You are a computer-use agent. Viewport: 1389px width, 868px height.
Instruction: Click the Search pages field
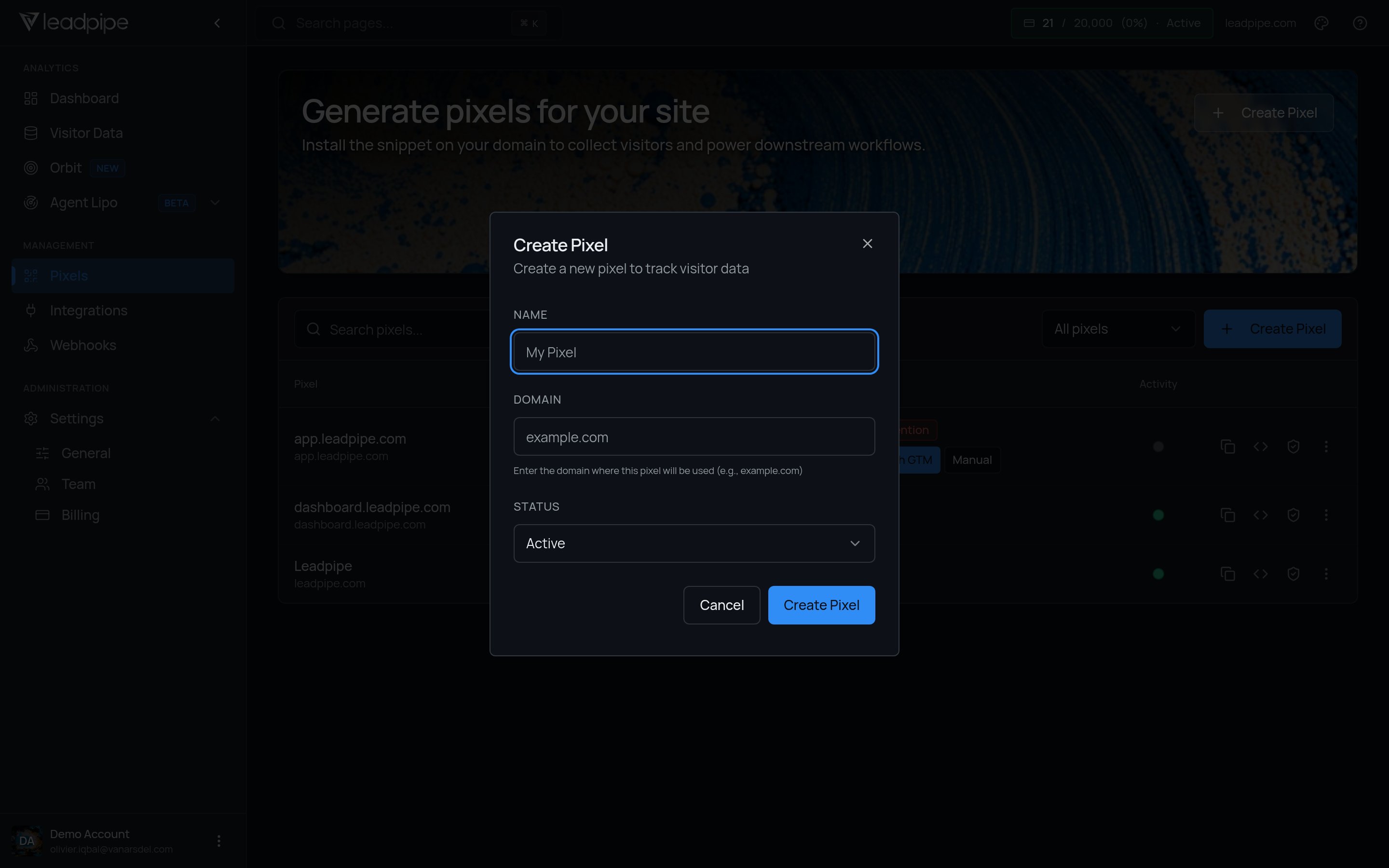tap(409, 24)
